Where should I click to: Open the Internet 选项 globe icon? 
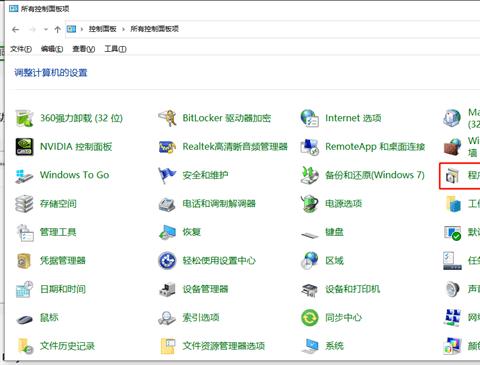coord(310,118)
